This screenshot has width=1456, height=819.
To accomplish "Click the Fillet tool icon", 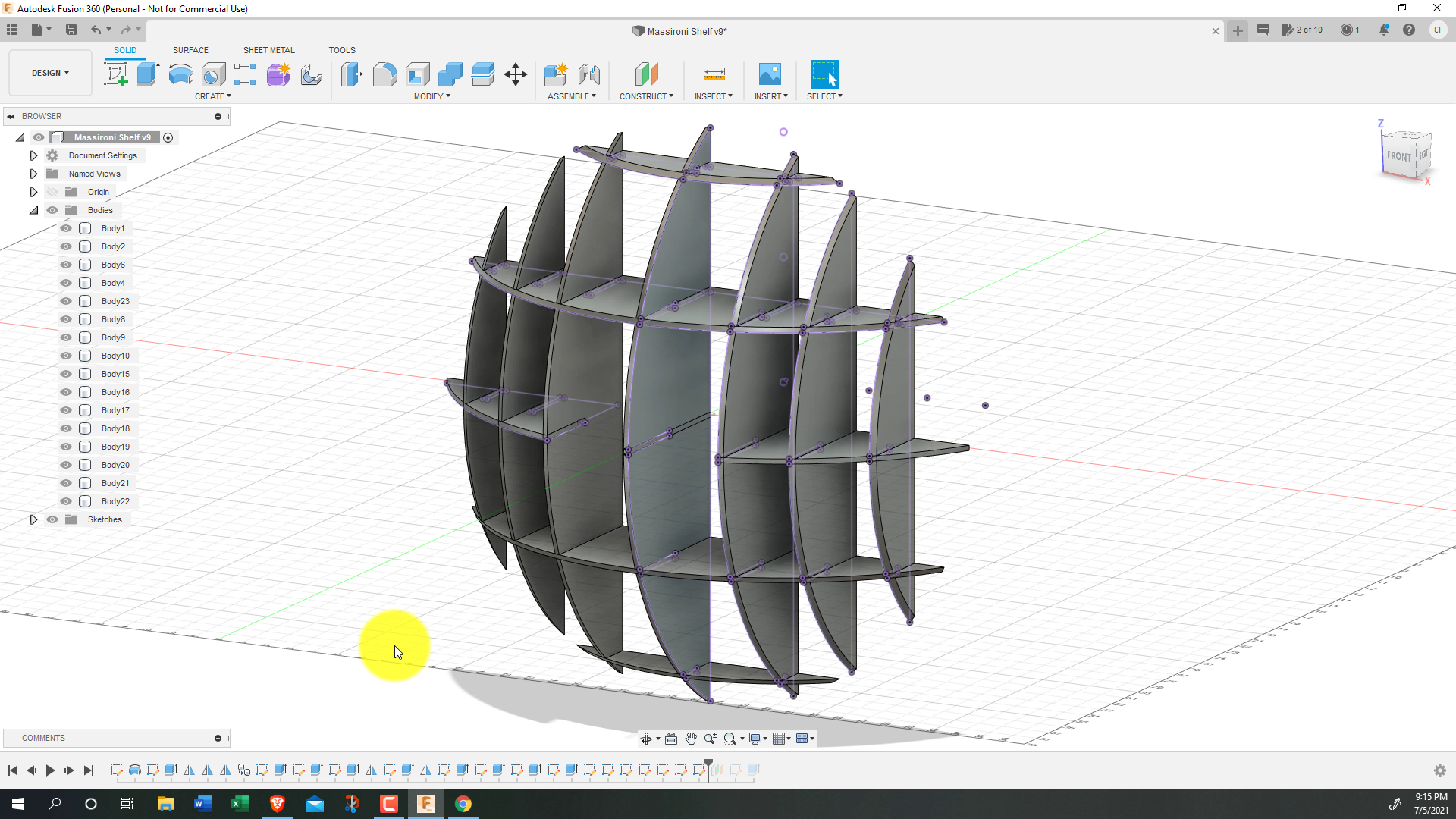I will click(x=384, y=74).
